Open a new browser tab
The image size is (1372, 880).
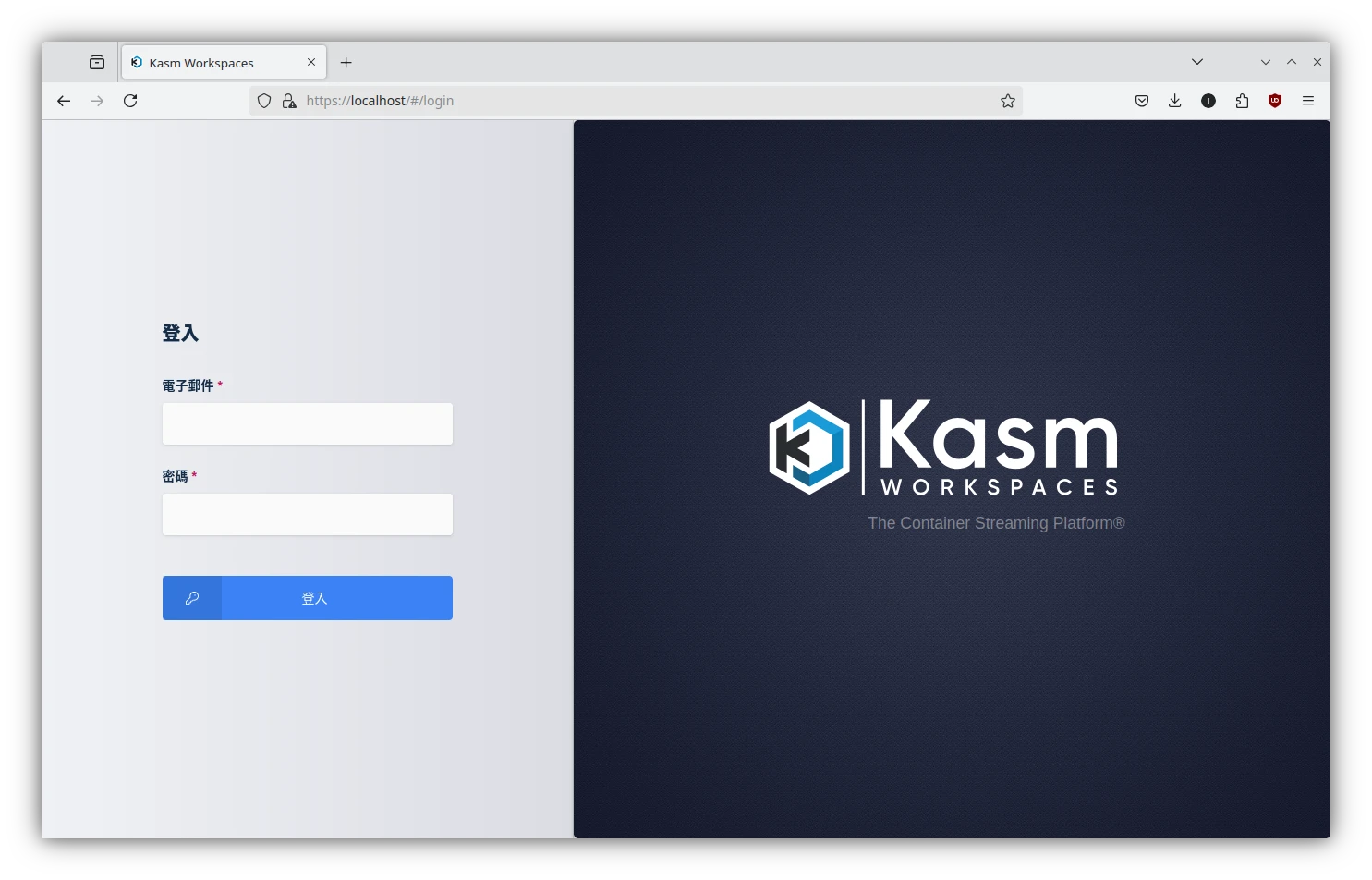click(346, 63)
